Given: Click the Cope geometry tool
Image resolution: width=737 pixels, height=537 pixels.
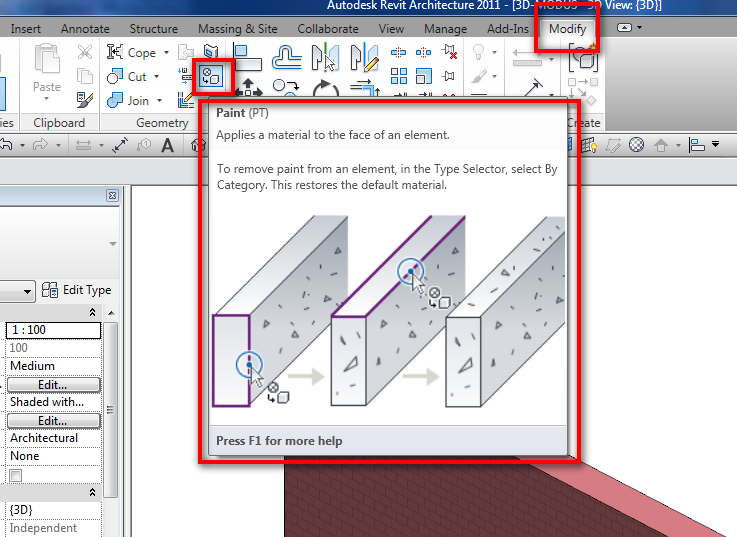Looking at the screenshot, I should coord(131,52).
